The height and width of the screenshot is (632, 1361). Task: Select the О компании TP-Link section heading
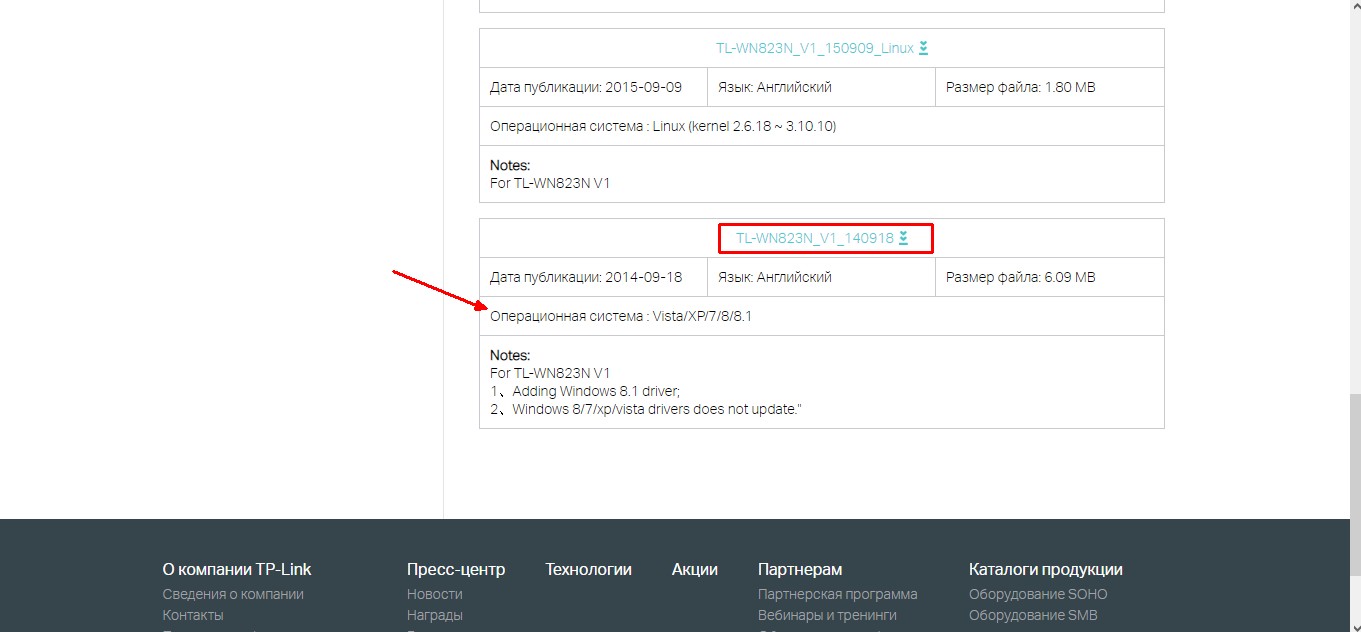tap(236, 568)
